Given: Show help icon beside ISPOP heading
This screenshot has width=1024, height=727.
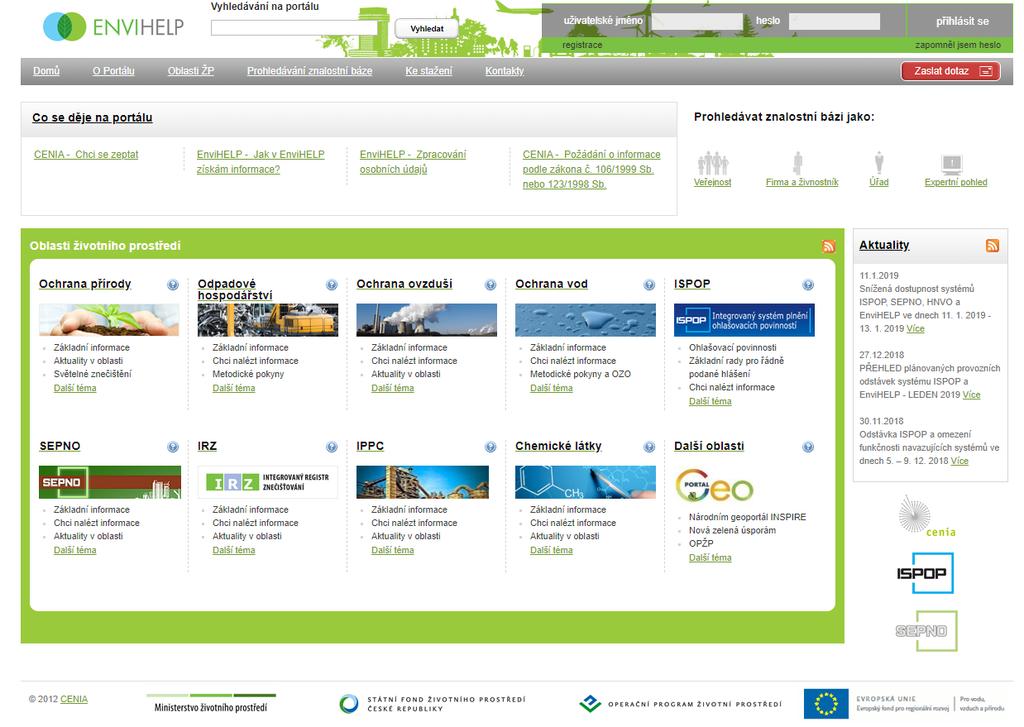Looking at the screenshot, I should coord(808,285).
